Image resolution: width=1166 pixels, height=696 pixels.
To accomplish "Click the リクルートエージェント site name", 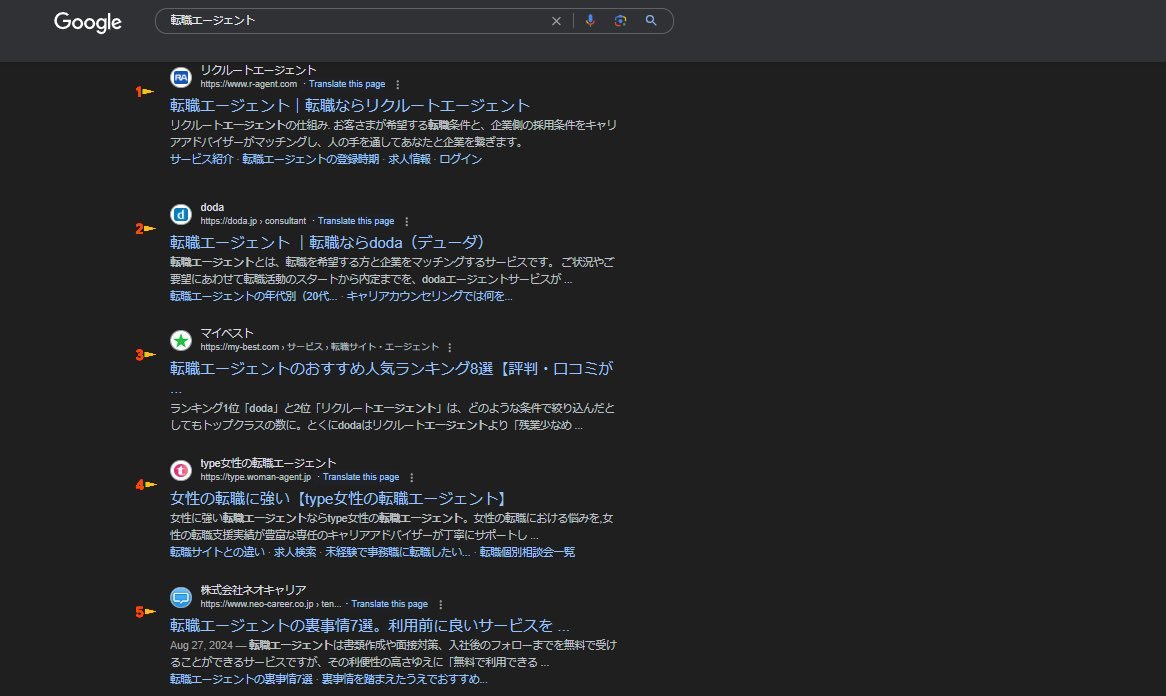I will 258,70.
